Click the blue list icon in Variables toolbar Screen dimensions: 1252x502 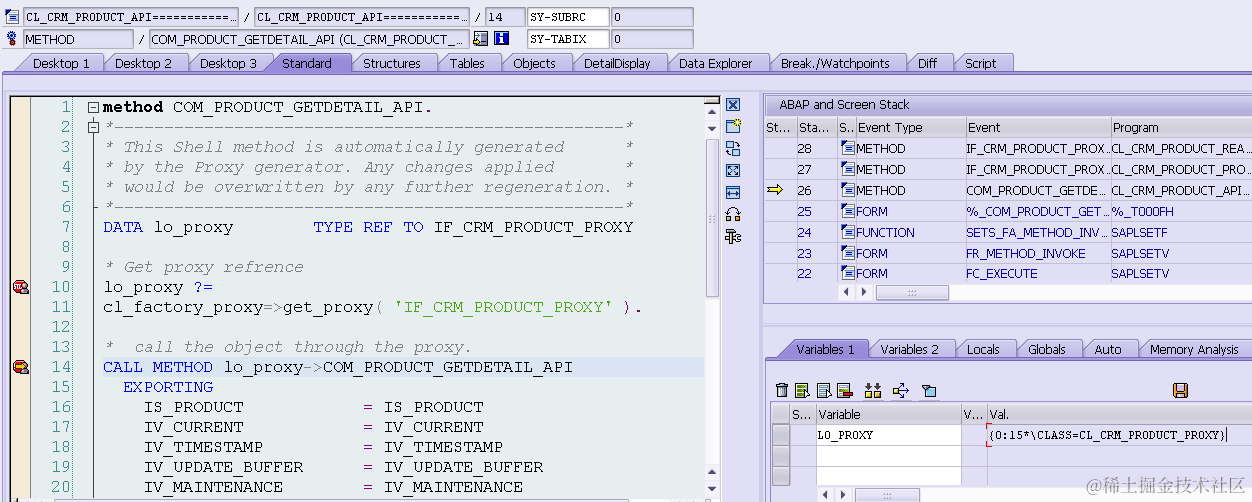(x=824, y=390)
